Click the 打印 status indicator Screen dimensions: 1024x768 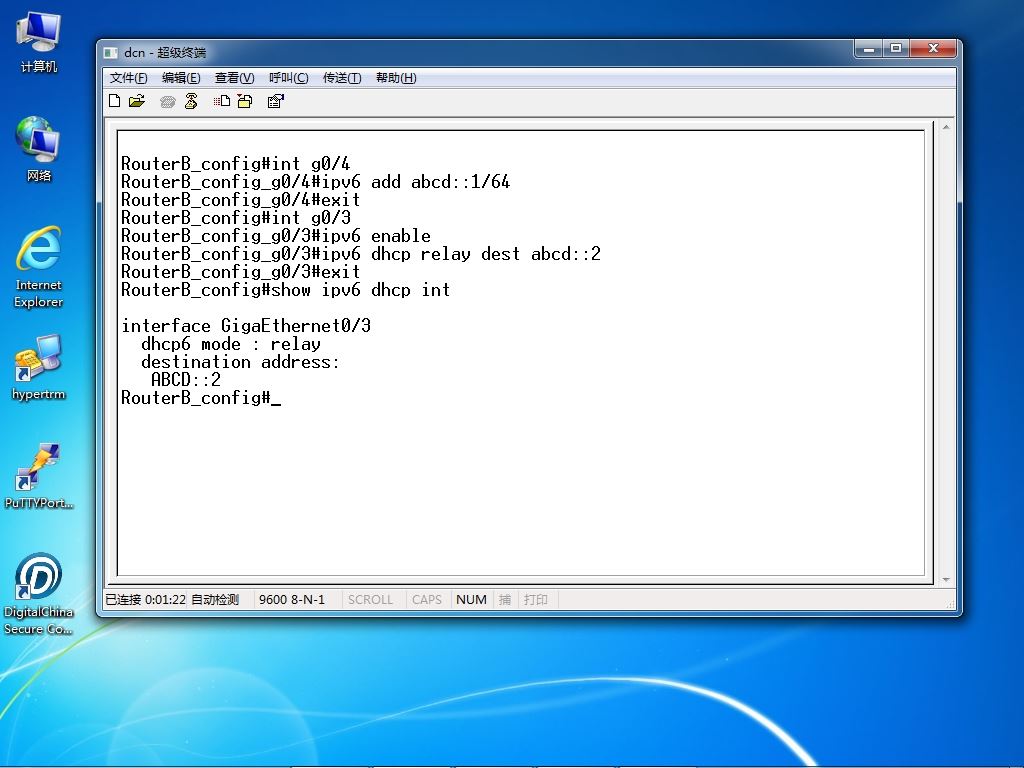(x=536, y=600)
